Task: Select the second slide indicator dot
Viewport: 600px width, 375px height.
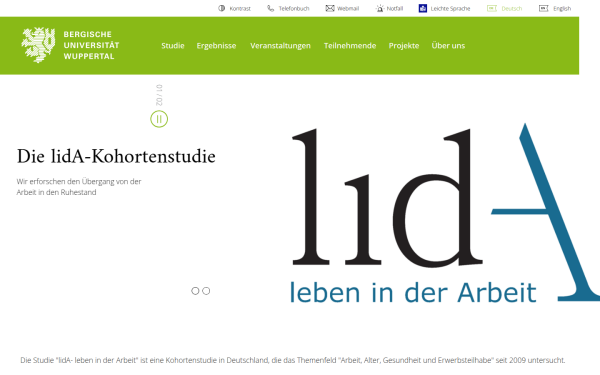Action: point(206,291)
